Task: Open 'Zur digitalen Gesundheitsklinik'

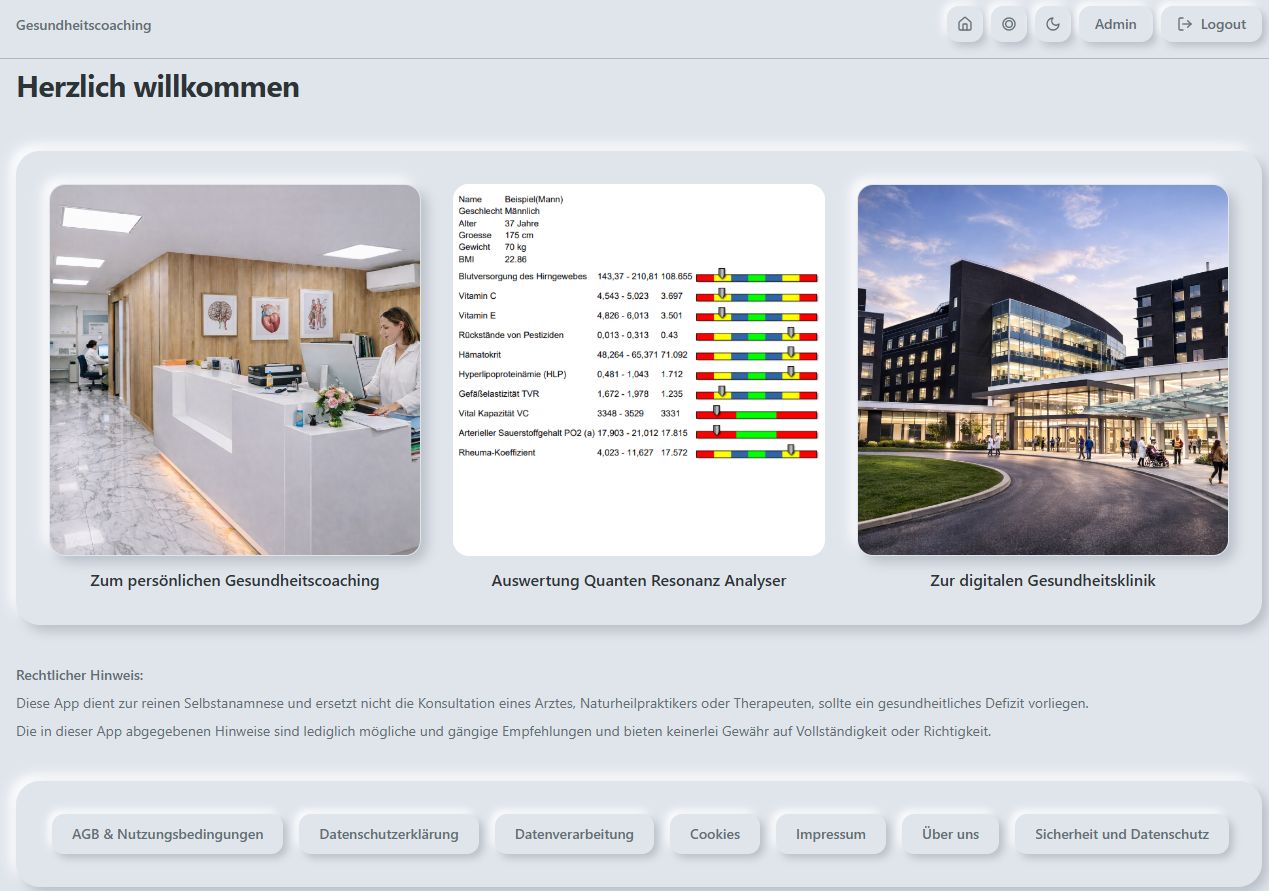Action: pos(1043,580)
